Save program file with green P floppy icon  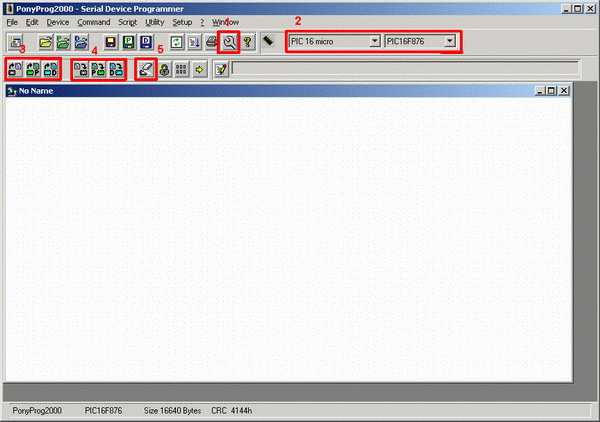128,42
